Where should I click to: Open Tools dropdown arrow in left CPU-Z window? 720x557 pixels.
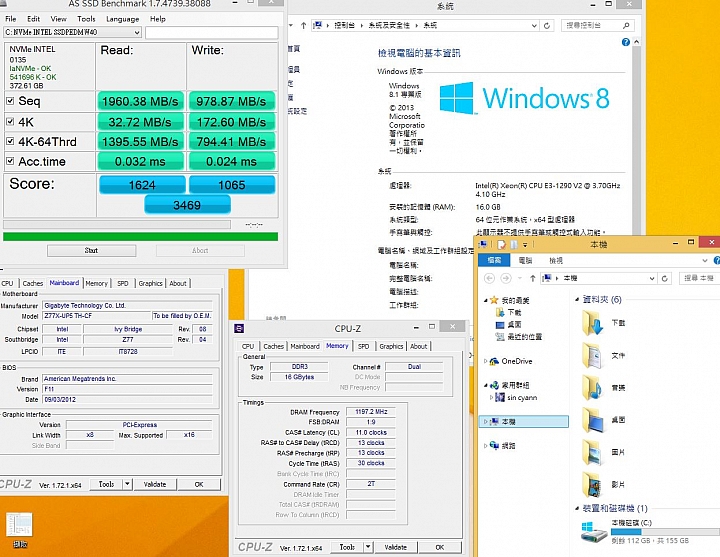(x=128, y=484)
